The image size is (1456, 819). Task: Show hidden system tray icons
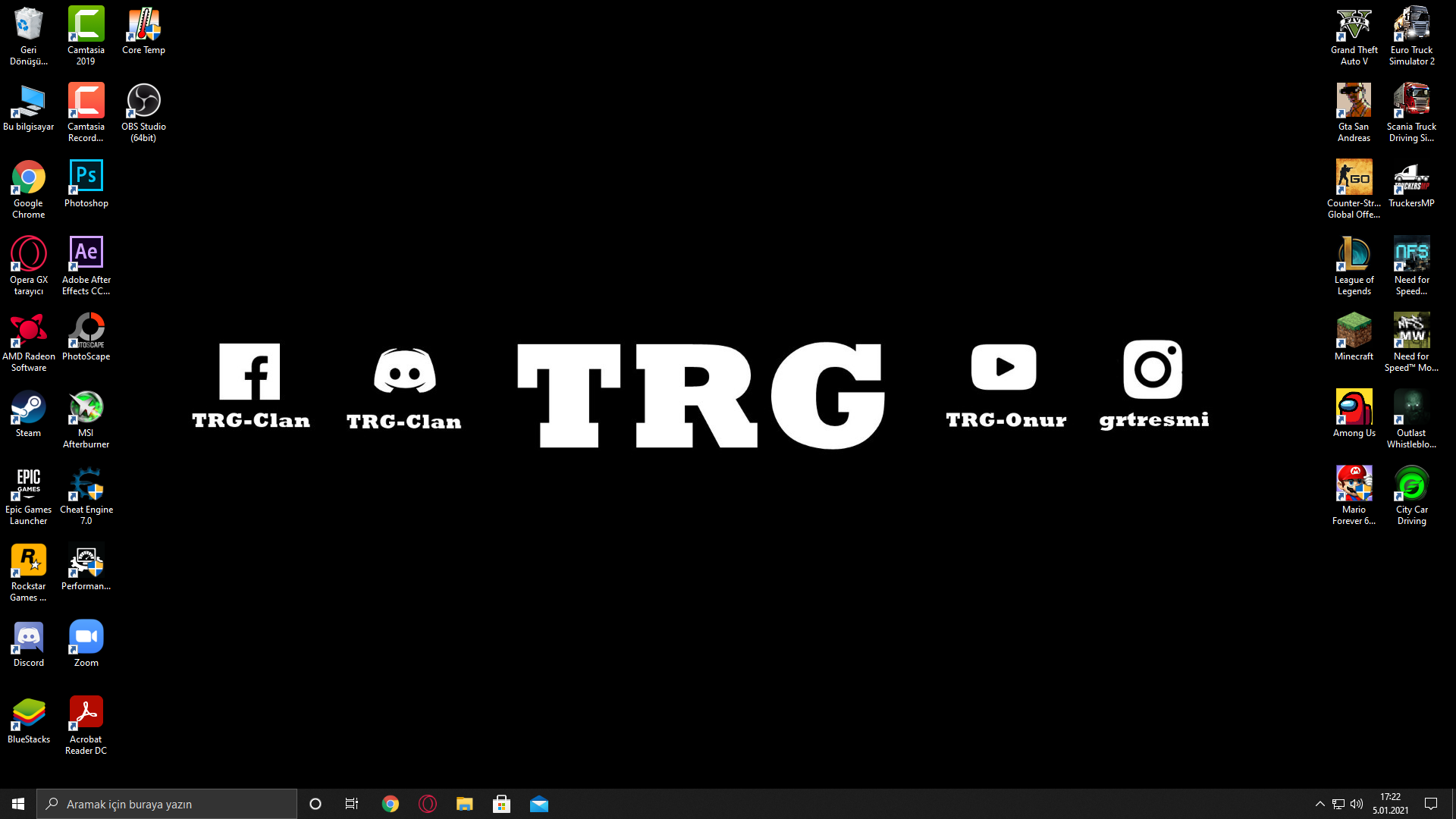(1319, 804)
